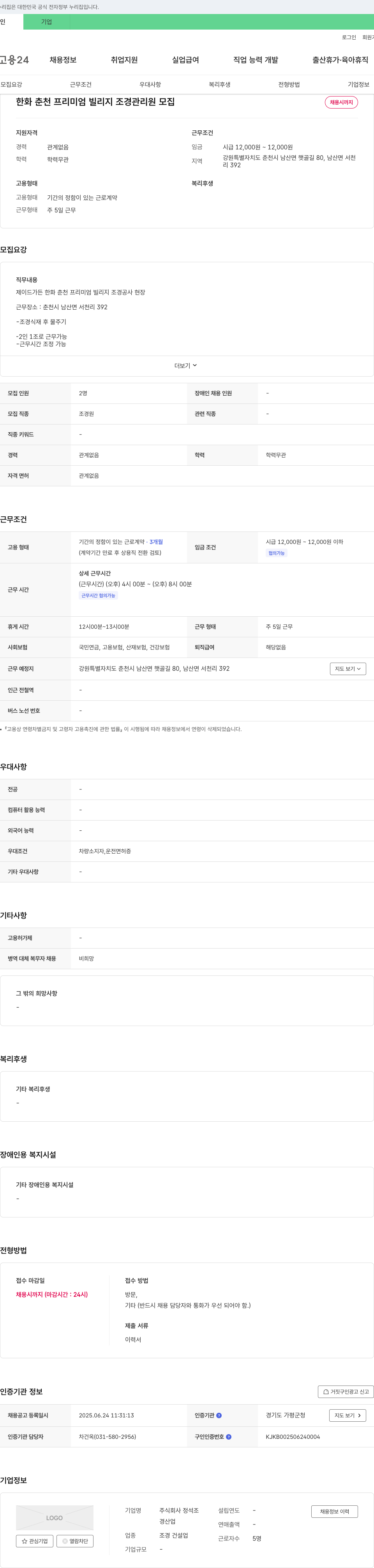Click the phone contact 차건옥(031-580-2956)
This screenshot has height=1568, width=374.
(x=107, y=1436)
